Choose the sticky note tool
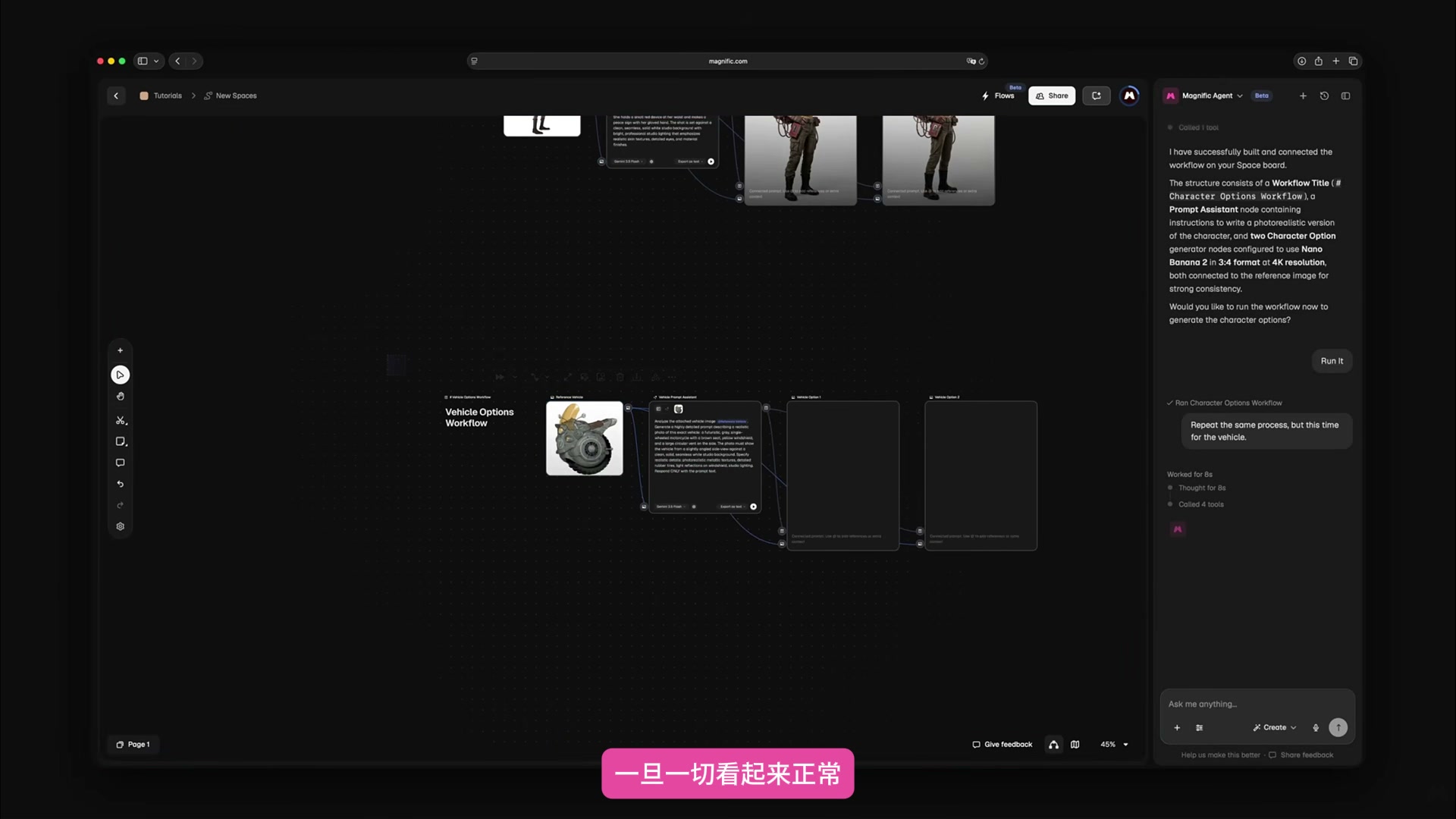This screenshot has width=1456, height=819. point(121,441)
